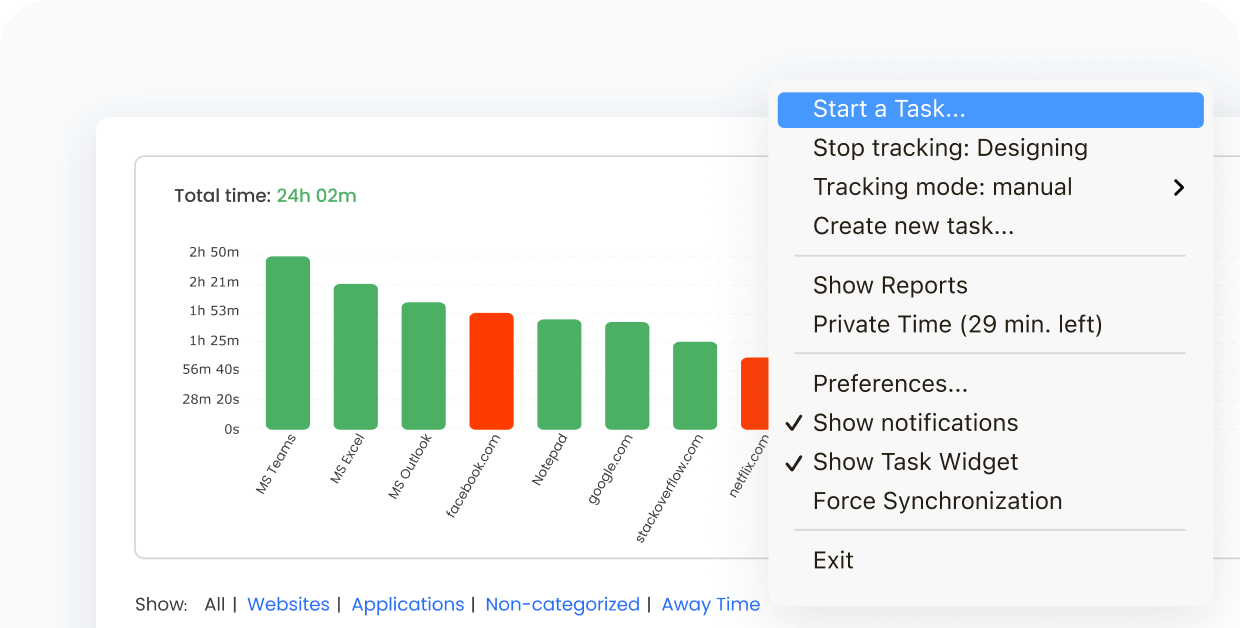Viewport: 1240px width, 628px height.
Task: Disable Show notifications
Action: [x=915, y=422]
